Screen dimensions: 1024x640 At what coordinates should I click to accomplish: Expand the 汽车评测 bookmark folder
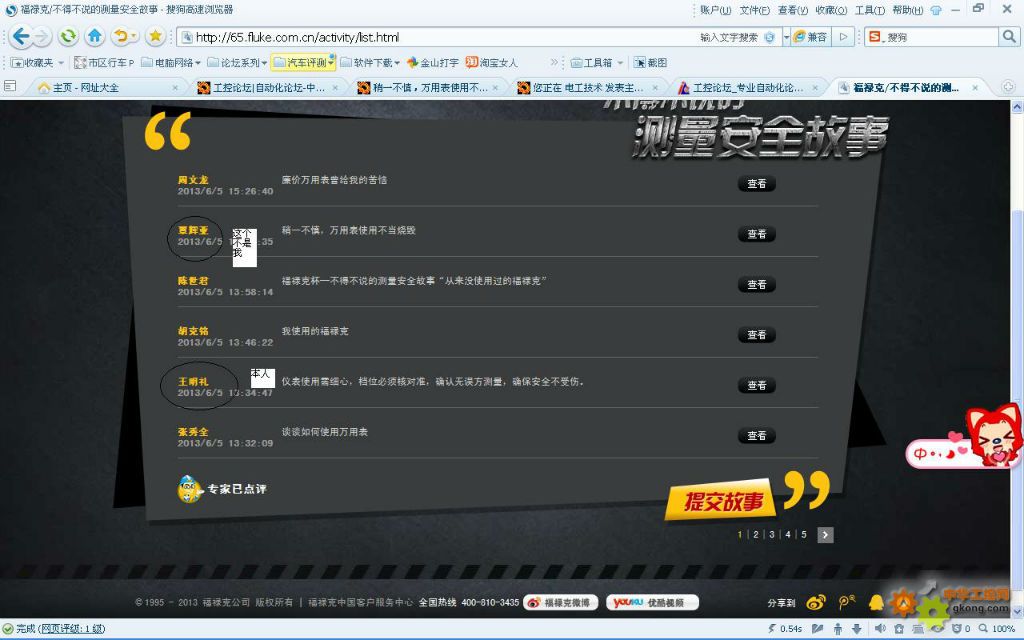pyautogui.click(x=303, y=63)
